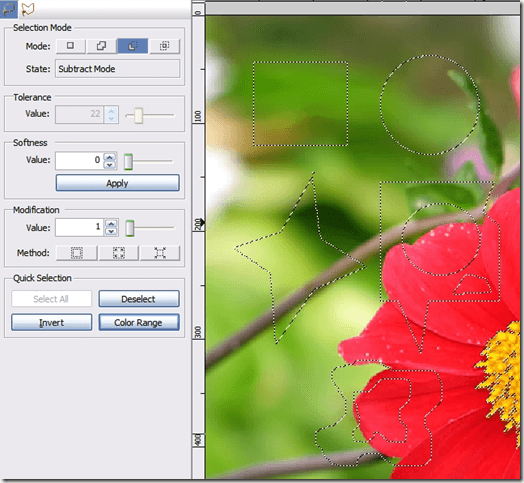Invert the current selection
The image size is (524, 483).
pyautogui.click(x=51, y=323)
